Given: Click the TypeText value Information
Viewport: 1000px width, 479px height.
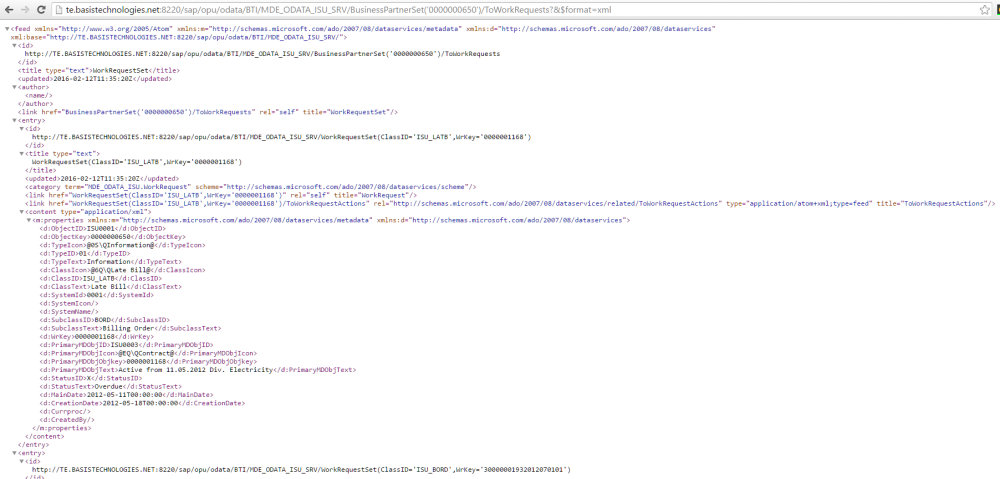Looking at the screenshot, I should pyautogui.click(x=109, y=262).
